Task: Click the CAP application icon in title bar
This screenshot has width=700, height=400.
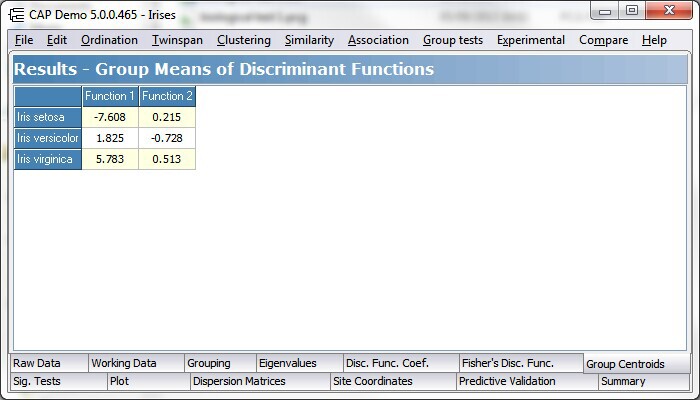Action: (17, 15)
